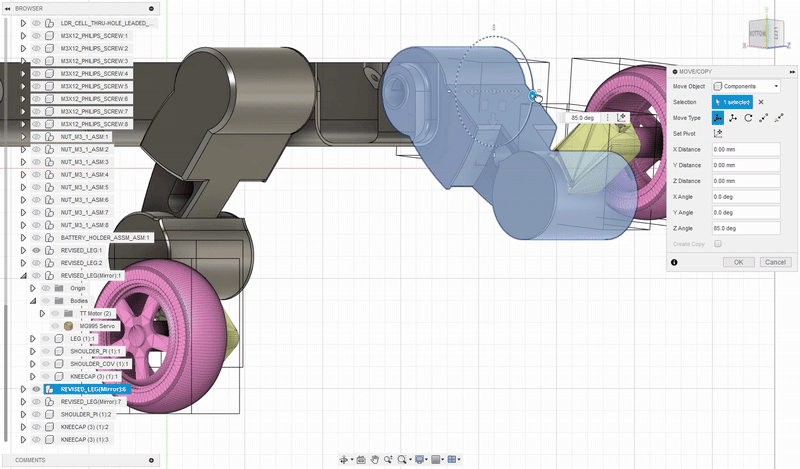800x469 pixels.
Task: Toggle visibility of BATTERY_HOLDER_ASSM_ASM:1
Action: click(x=36, y=238)
